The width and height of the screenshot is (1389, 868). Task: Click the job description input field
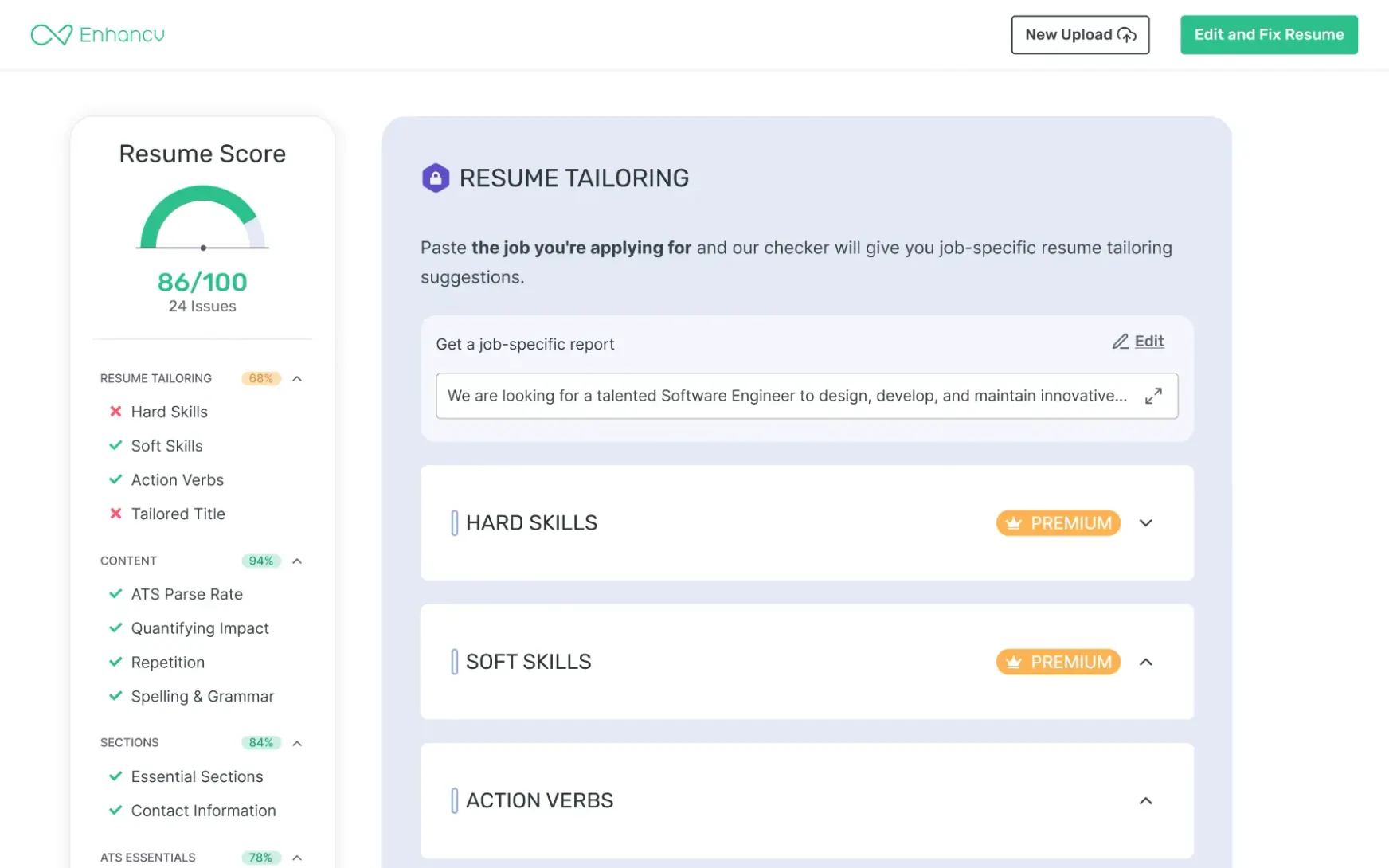pyautogui.click(x=786, y=396)
